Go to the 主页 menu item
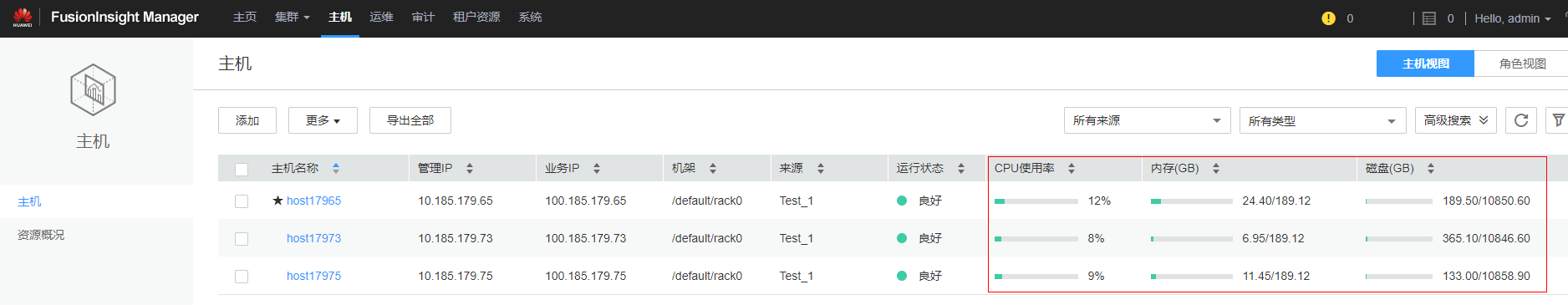 244,17
